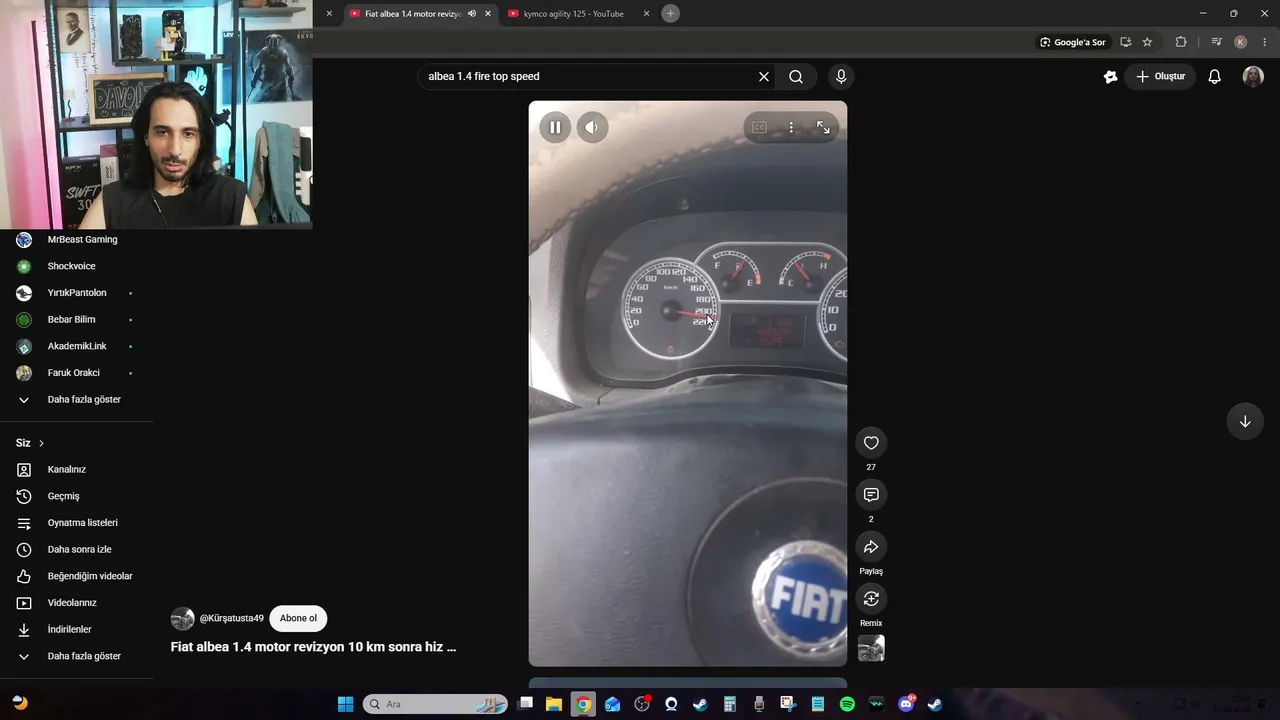This screenshot has width=1280, height=720.
Task: Like the short with the heart icon
Action: pyautogui.click(x=871, y=443)
